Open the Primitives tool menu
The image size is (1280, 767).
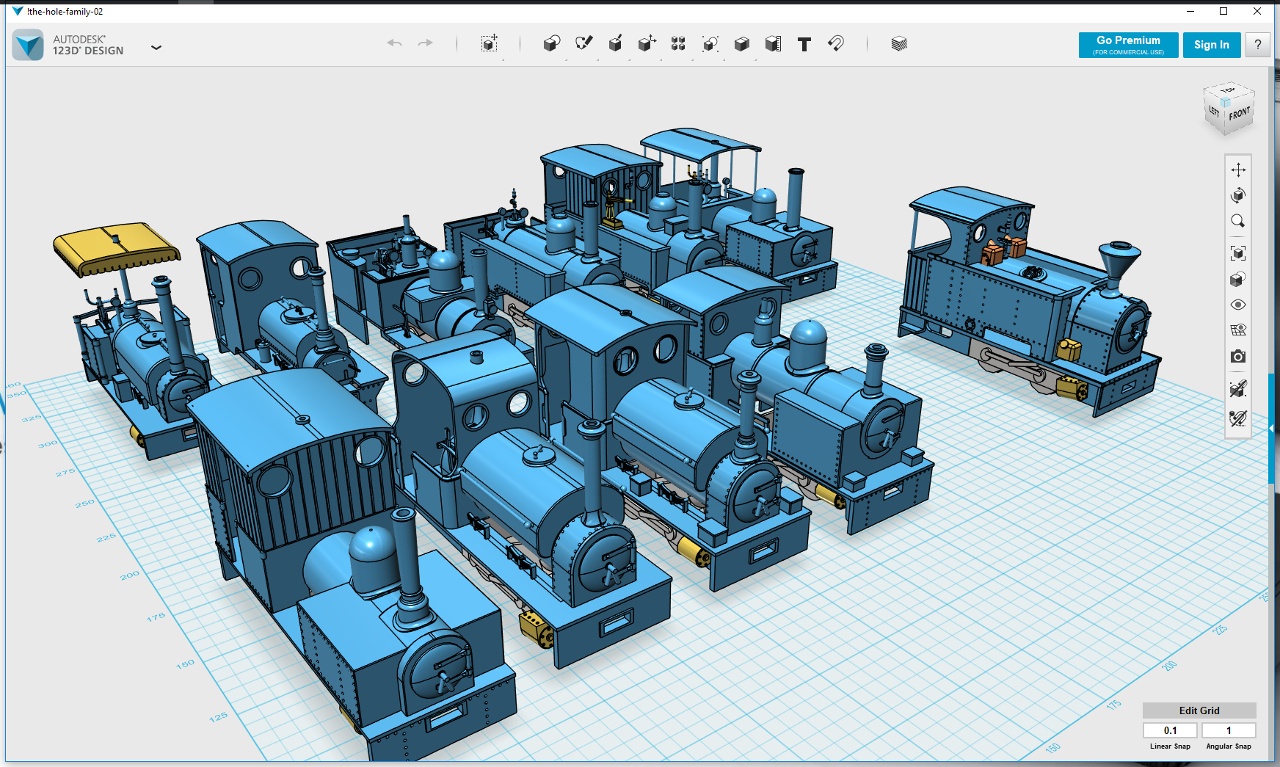(551, 44)
